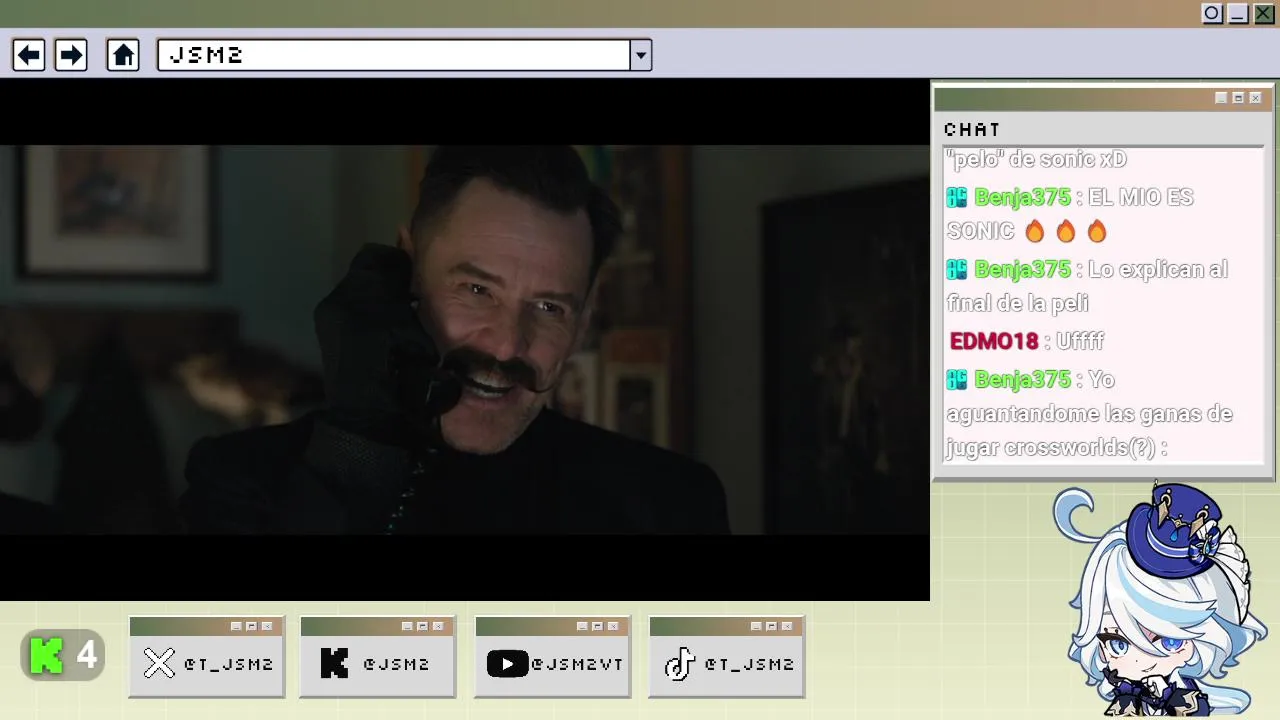Click Benja375 username on 'EL MIO ES SONIC'
The width and height of the screenshot is (1280, 720).
pos(1022,197)
